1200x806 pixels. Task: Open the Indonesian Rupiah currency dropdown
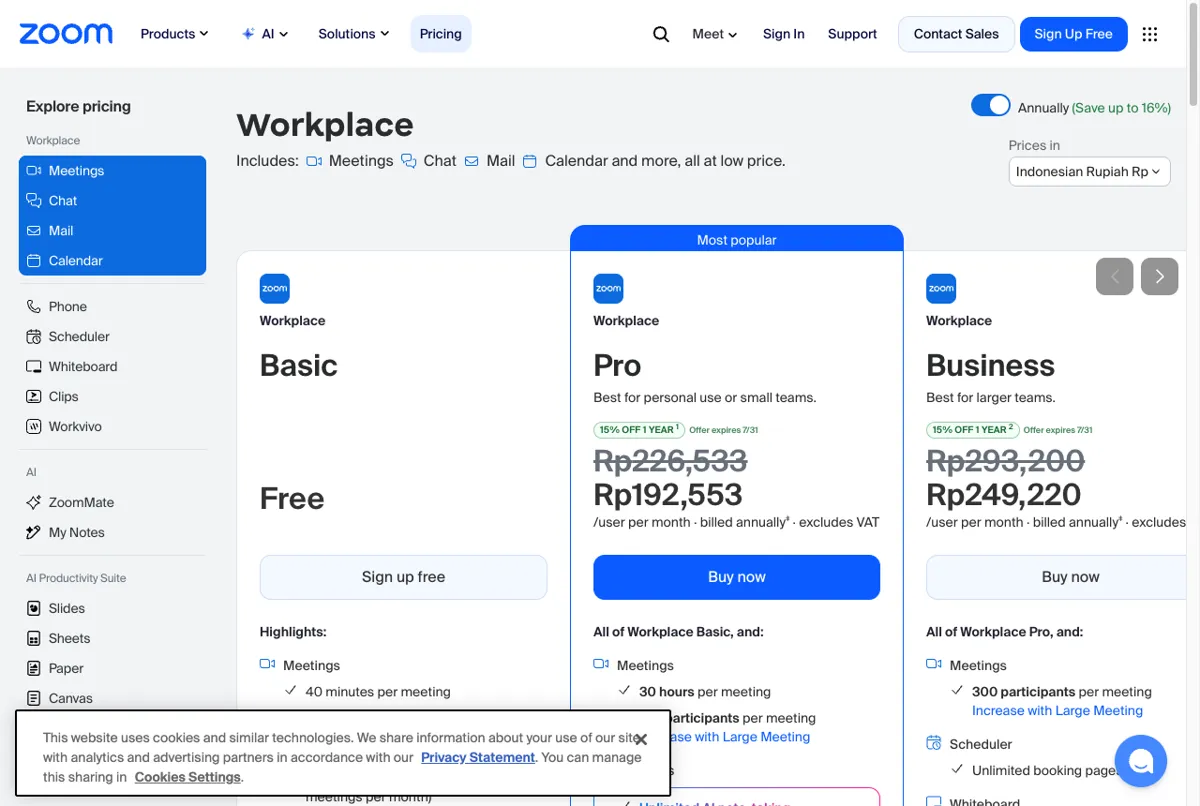1089,172
